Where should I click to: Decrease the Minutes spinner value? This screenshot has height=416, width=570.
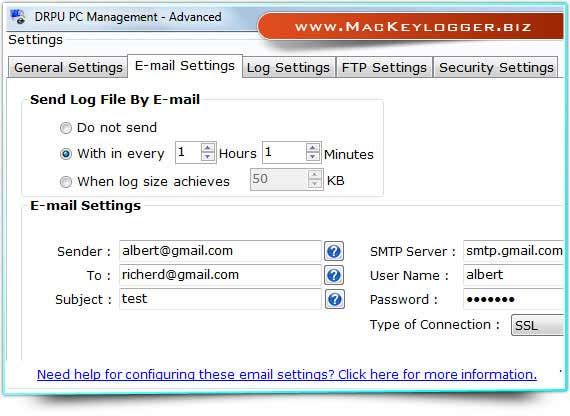[x=312, y=157]
